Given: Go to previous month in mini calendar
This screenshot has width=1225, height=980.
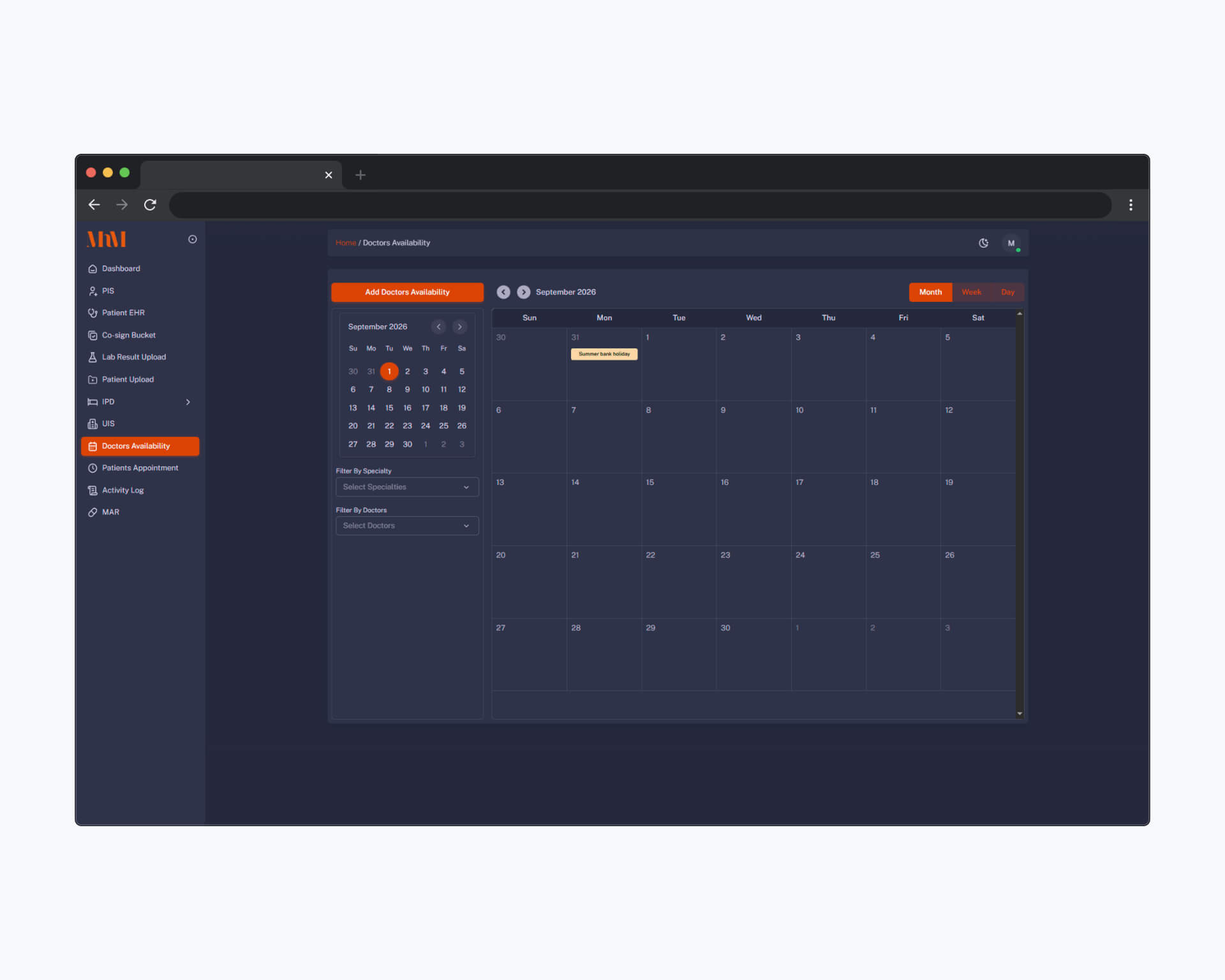Looking at the screenshot, I should point(438,327).
